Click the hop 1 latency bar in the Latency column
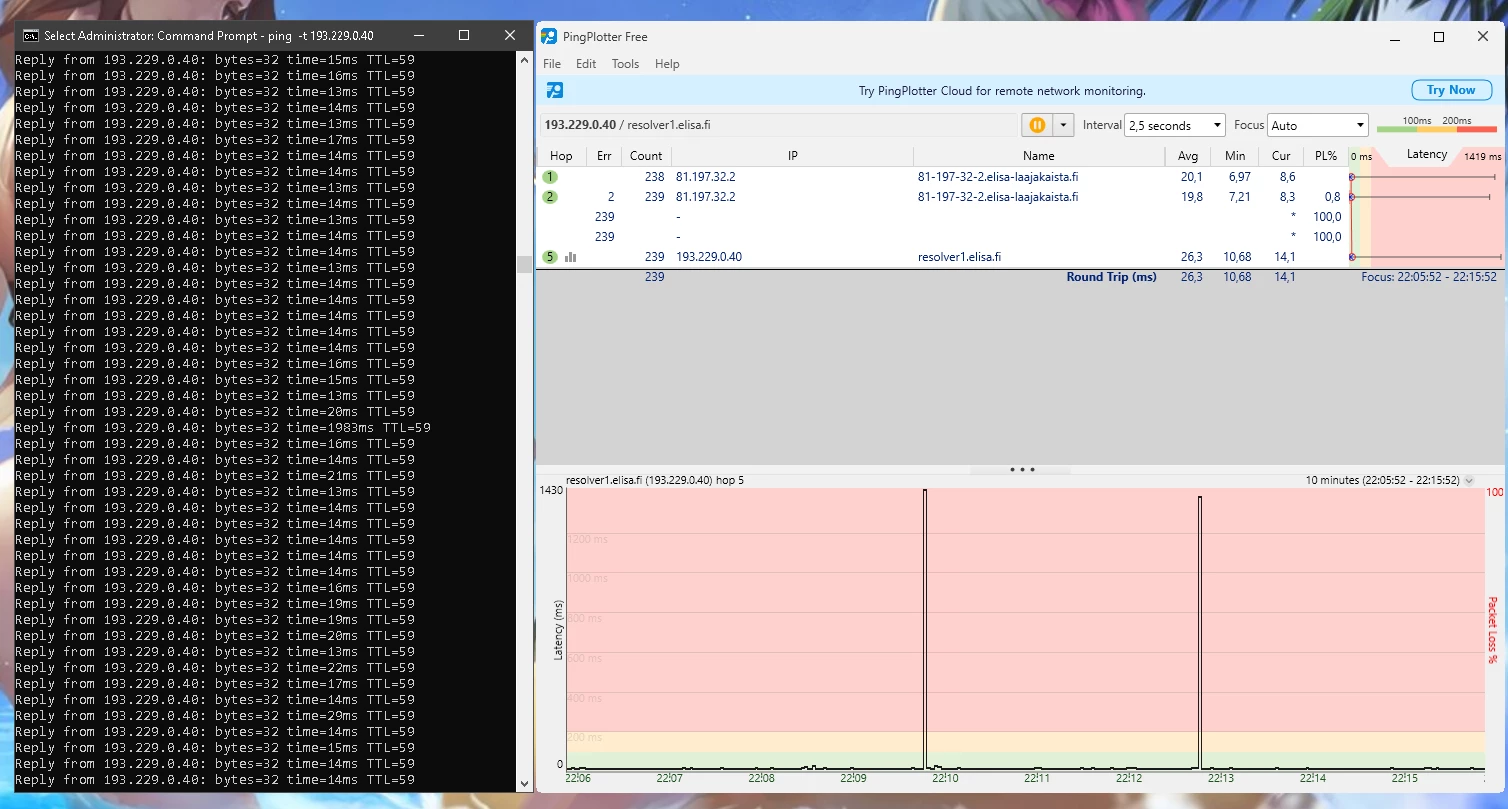 click(x=1423, y=177)
